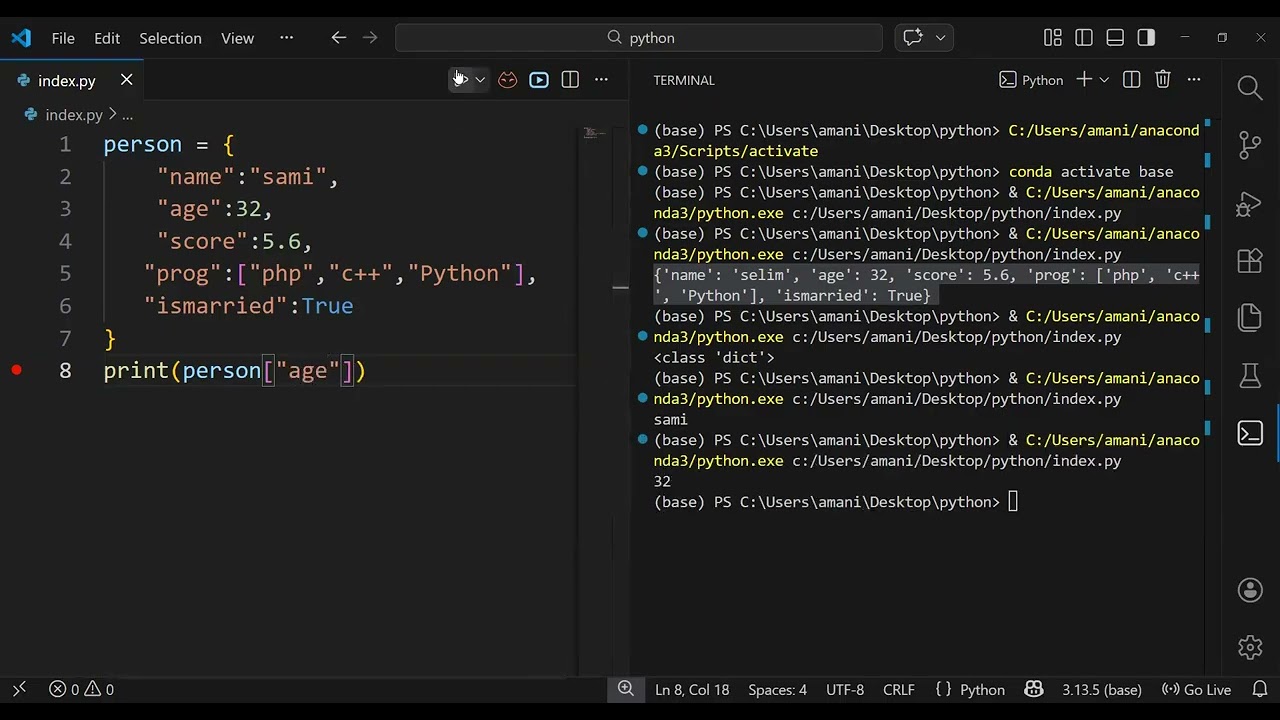
Task: Go back with the left arrow
Action: point(339,38)
